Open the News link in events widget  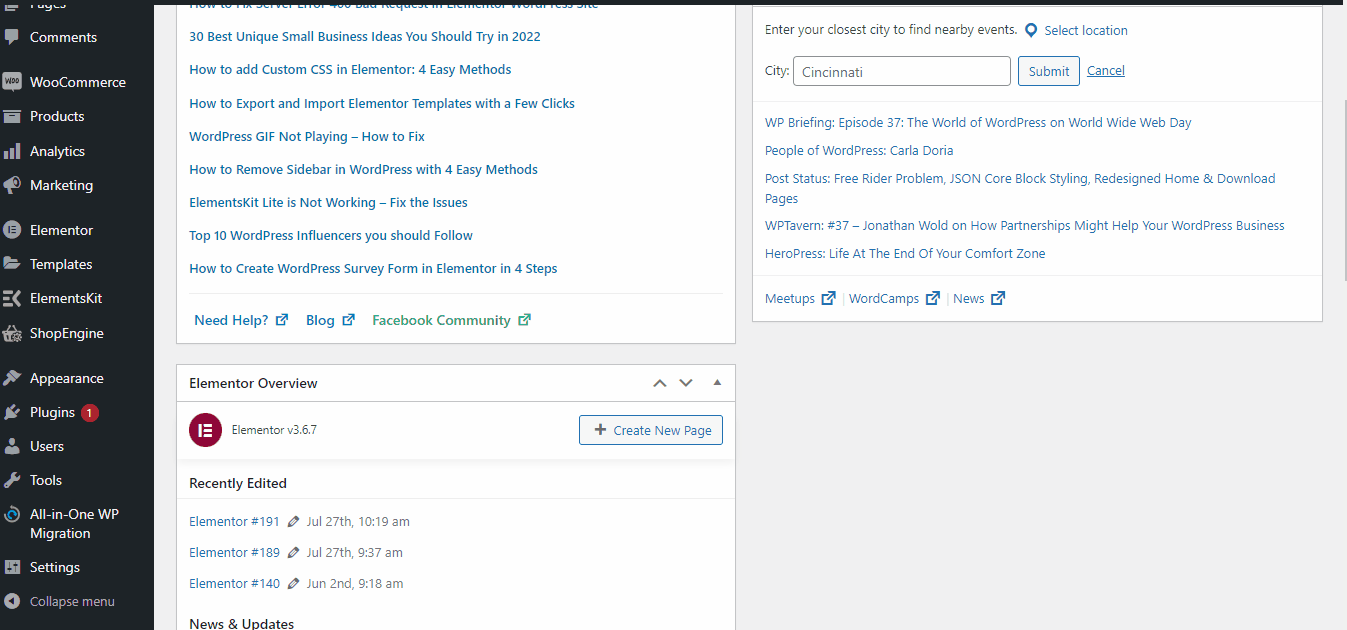tap(969, 298)
